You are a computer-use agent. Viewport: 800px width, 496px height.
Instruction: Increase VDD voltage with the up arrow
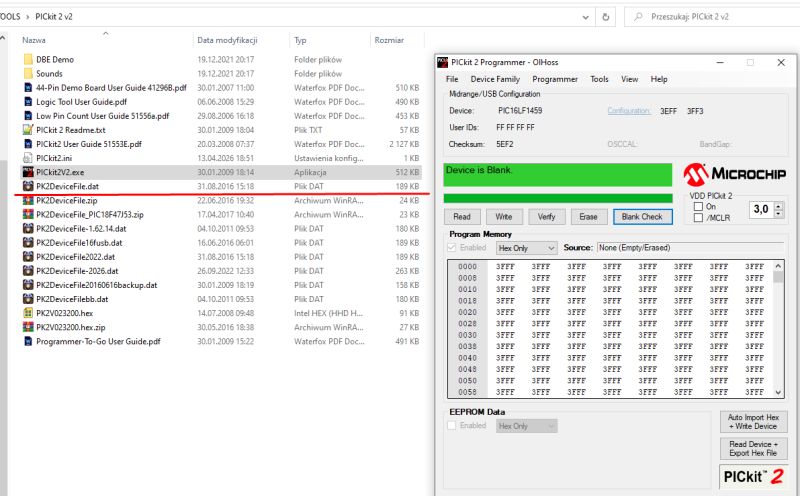[x=778, y=206]
